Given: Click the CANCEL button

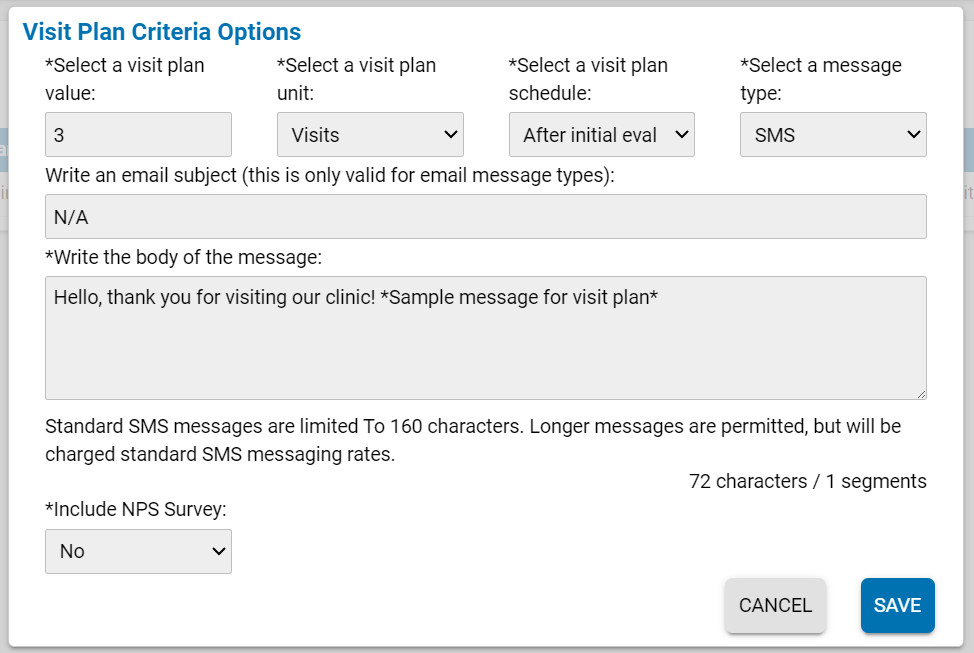Looking at the screenshot, I should [x=775, y=605].
